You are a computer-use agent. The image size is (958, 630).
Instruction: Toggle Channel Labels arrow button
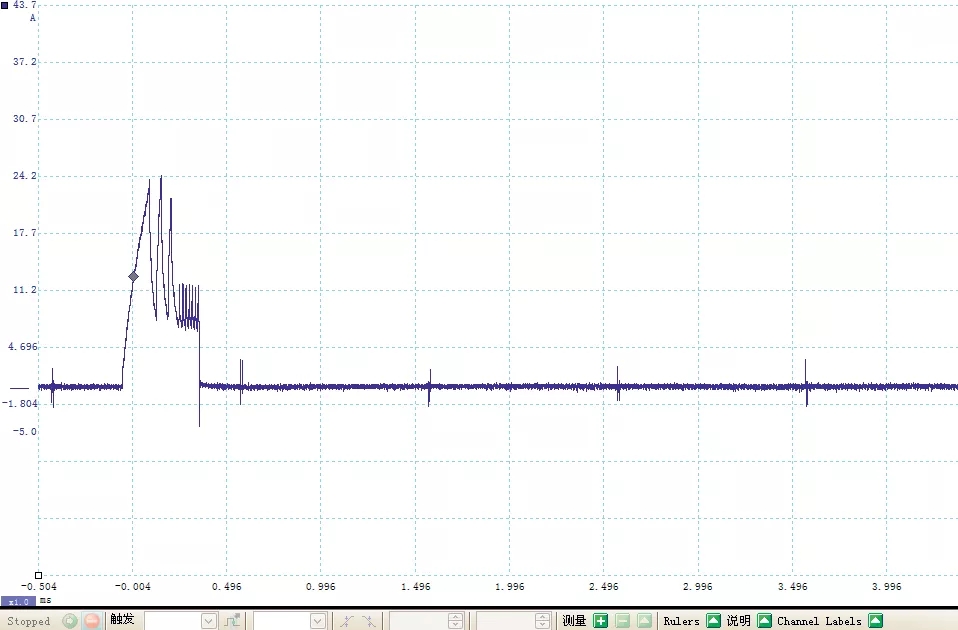click(x=876, y=621)
